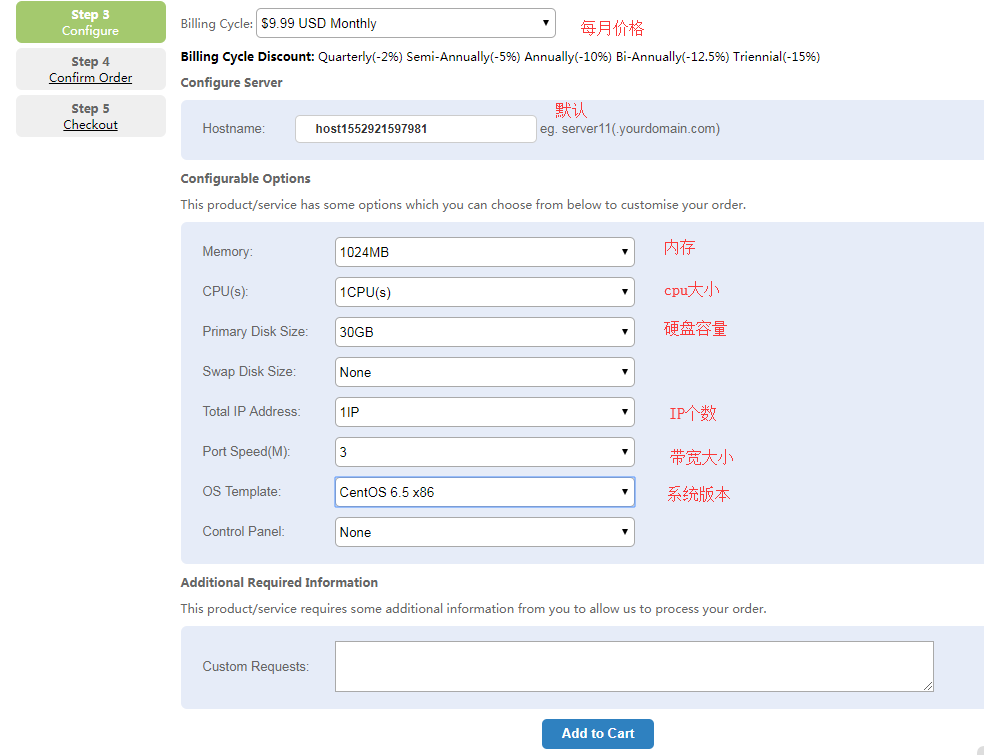Go to Step 3 Configure tab
The height and width of the screenshot is (755, 984).
pyautogui.click(x=90, y=22)
